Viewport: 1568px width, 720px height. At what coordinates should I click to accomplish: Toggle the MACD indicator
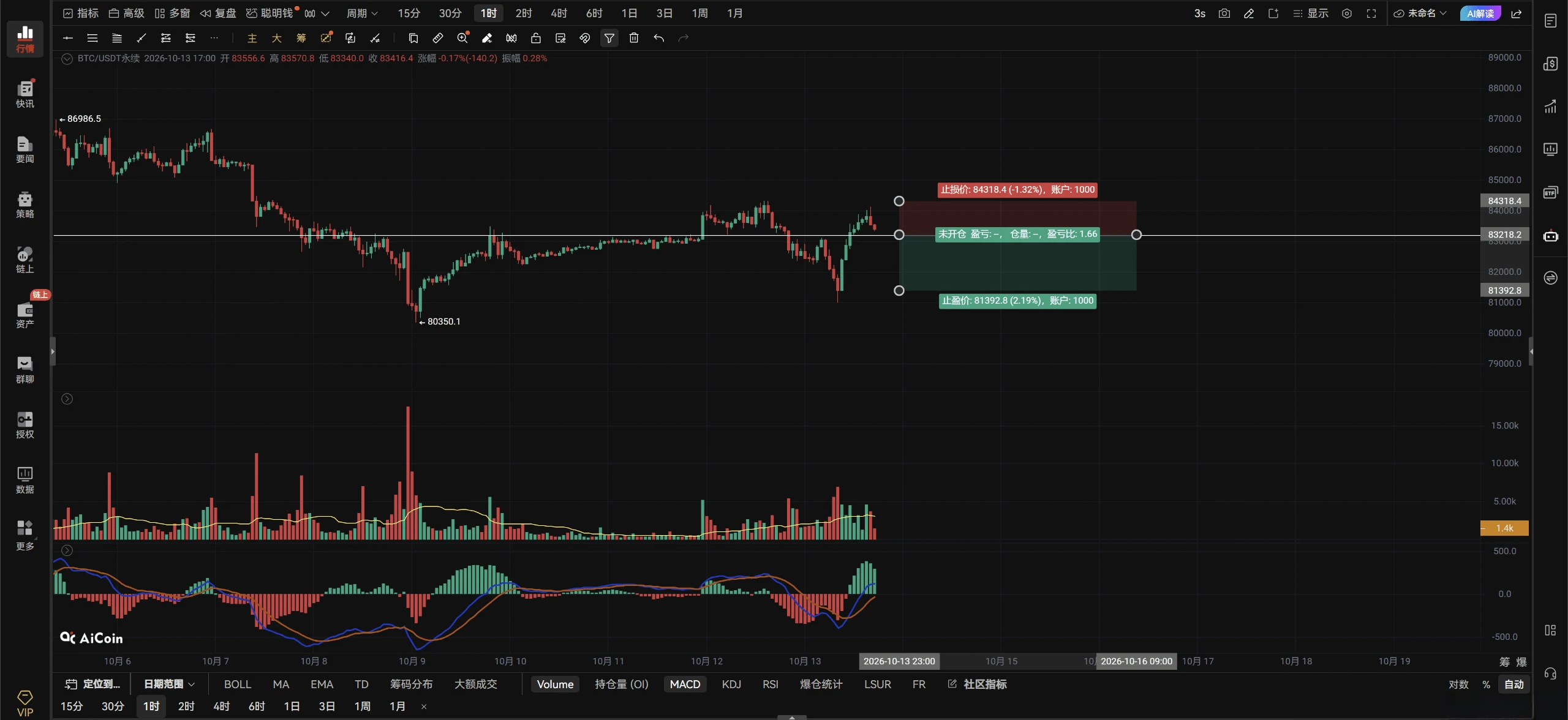685,684
